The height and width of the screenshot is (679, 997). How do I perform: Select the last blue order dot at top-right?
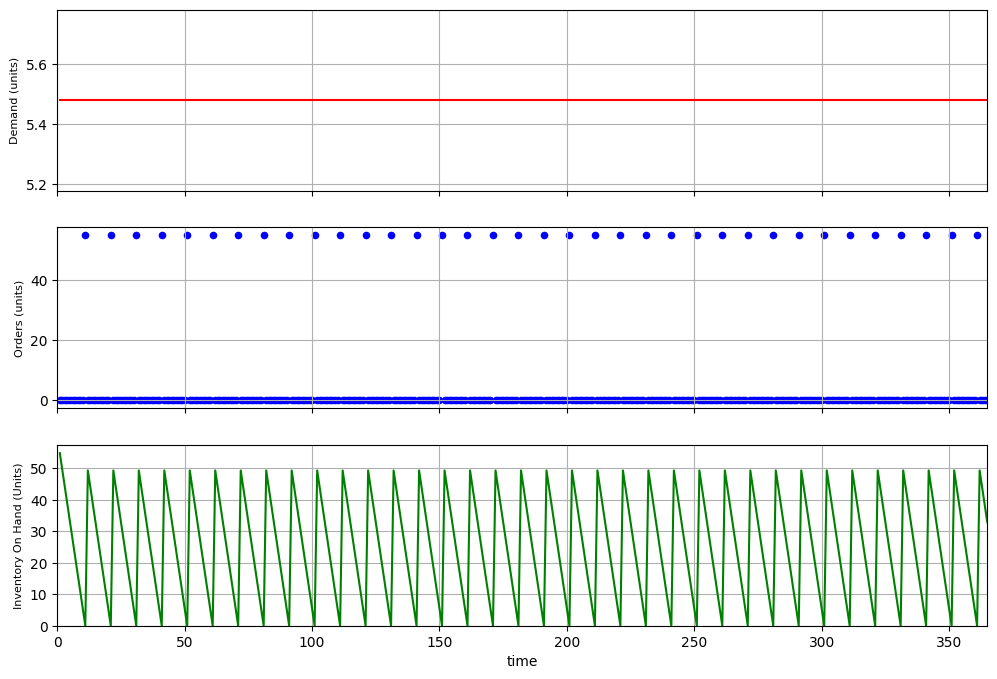click(977, 235)
